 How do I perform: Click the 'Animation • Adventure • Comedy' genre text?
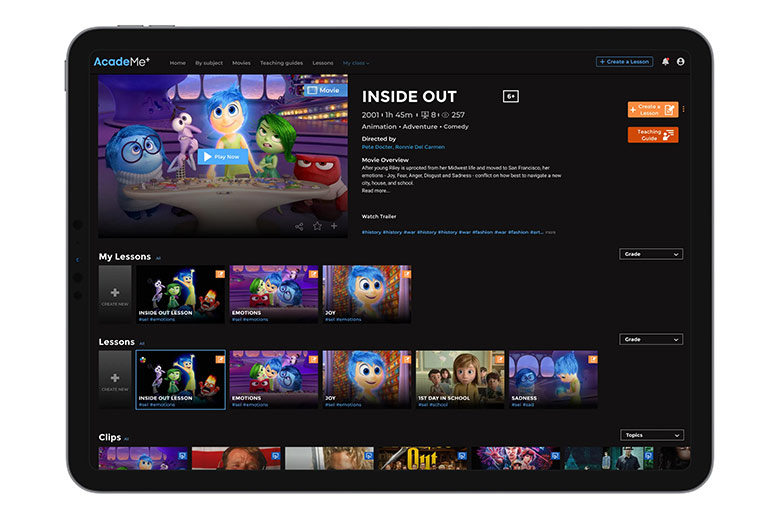point(415,127)
